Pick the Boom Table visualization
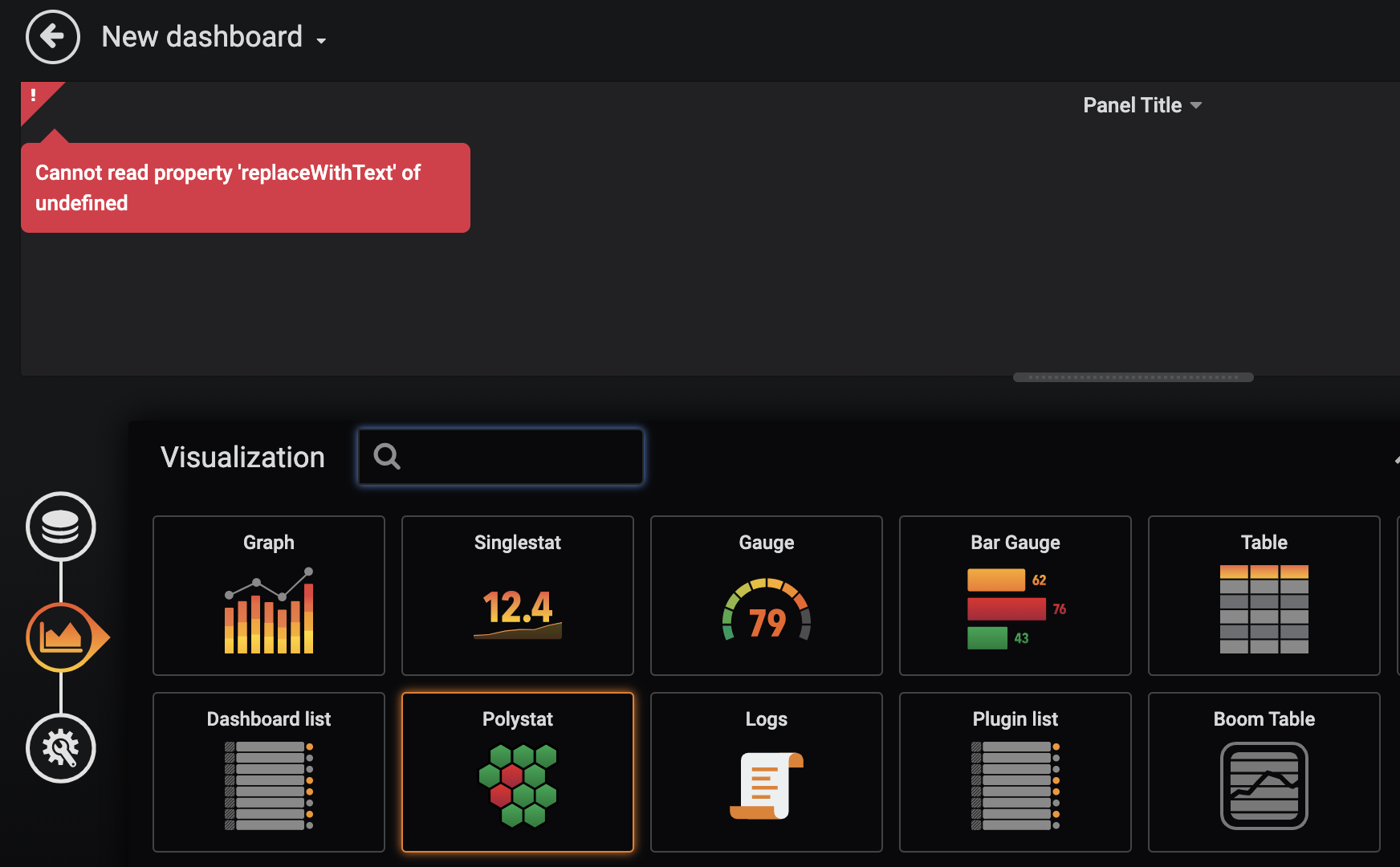Image resolution: width=1400 pixels, height=867 pixels. [x=1264, y=772]
